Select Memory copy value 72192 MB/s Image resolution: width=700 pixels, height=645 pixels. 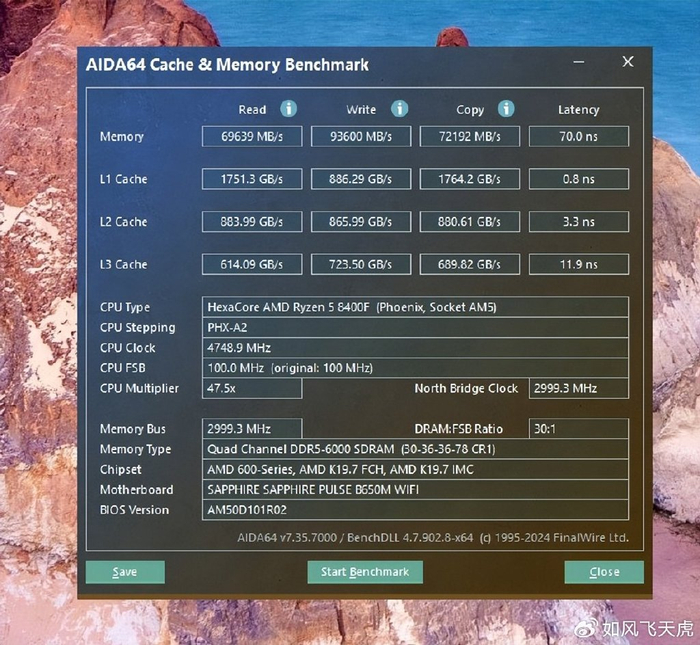(x=470, y=136)
